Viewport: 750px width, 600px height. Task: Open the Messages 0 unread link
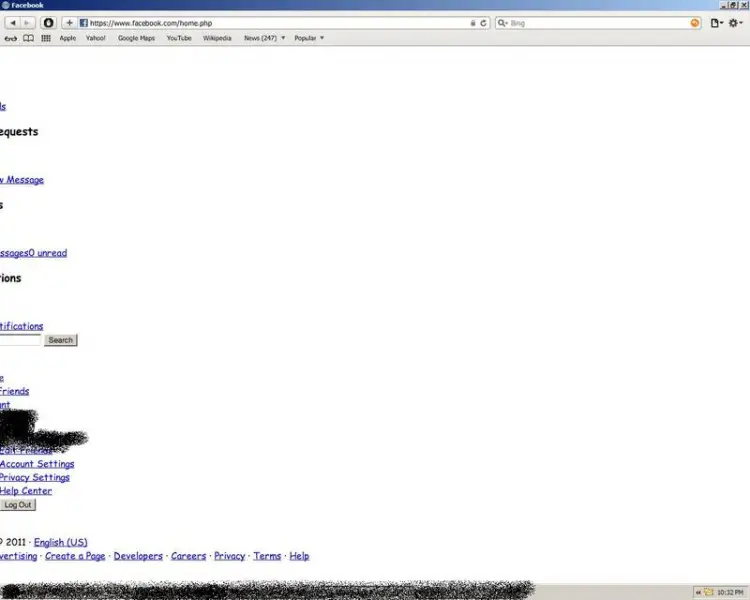(33, 253)
